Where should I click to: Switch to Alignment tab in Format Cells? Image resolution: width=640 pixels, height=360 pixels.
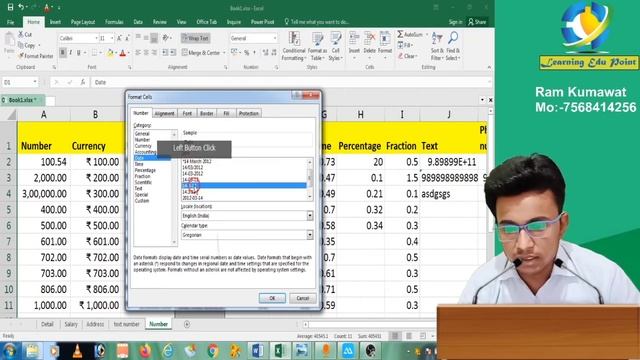tap(164, 113)
